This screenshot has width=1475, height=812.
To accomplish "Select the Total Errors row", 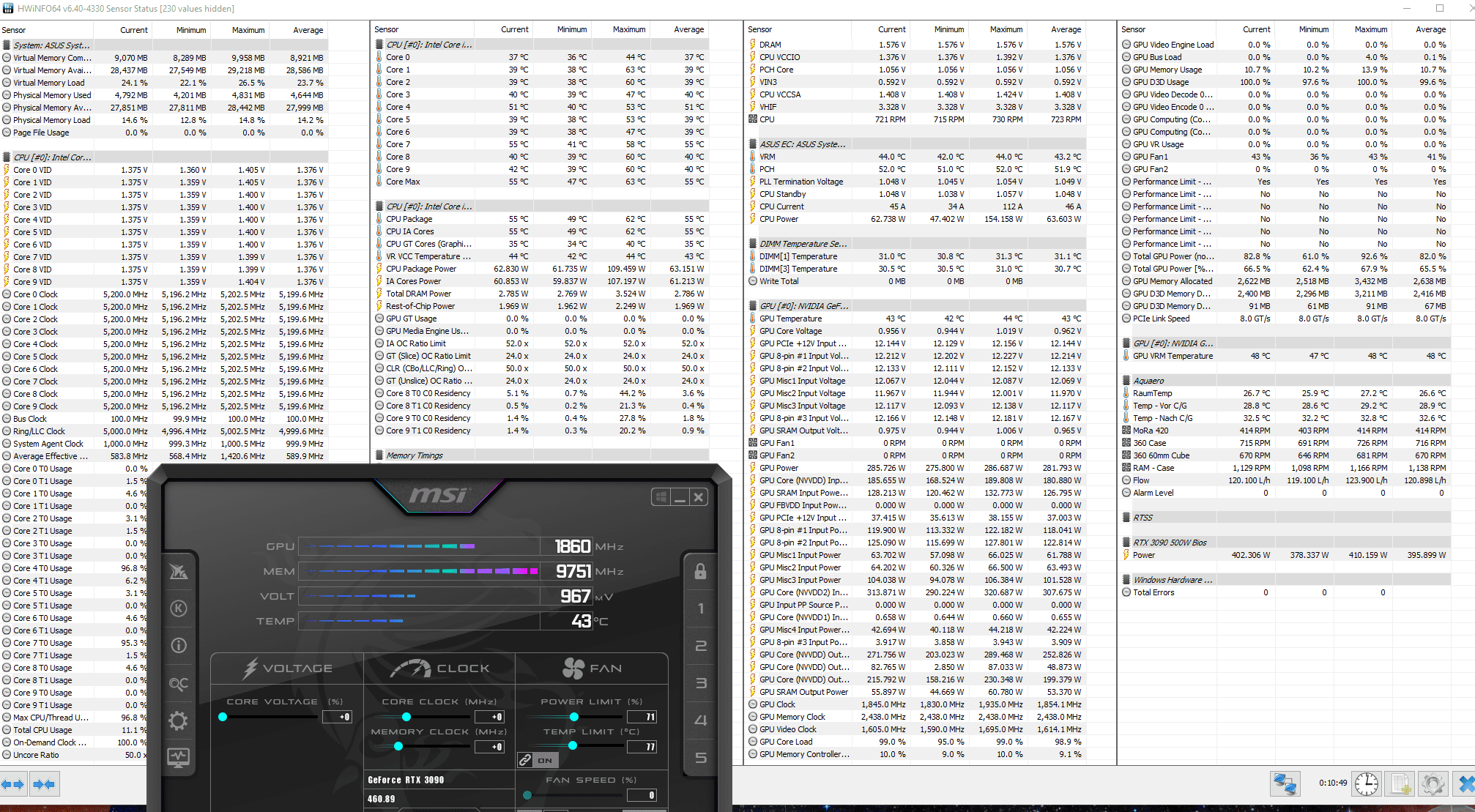I will 1285,592.
